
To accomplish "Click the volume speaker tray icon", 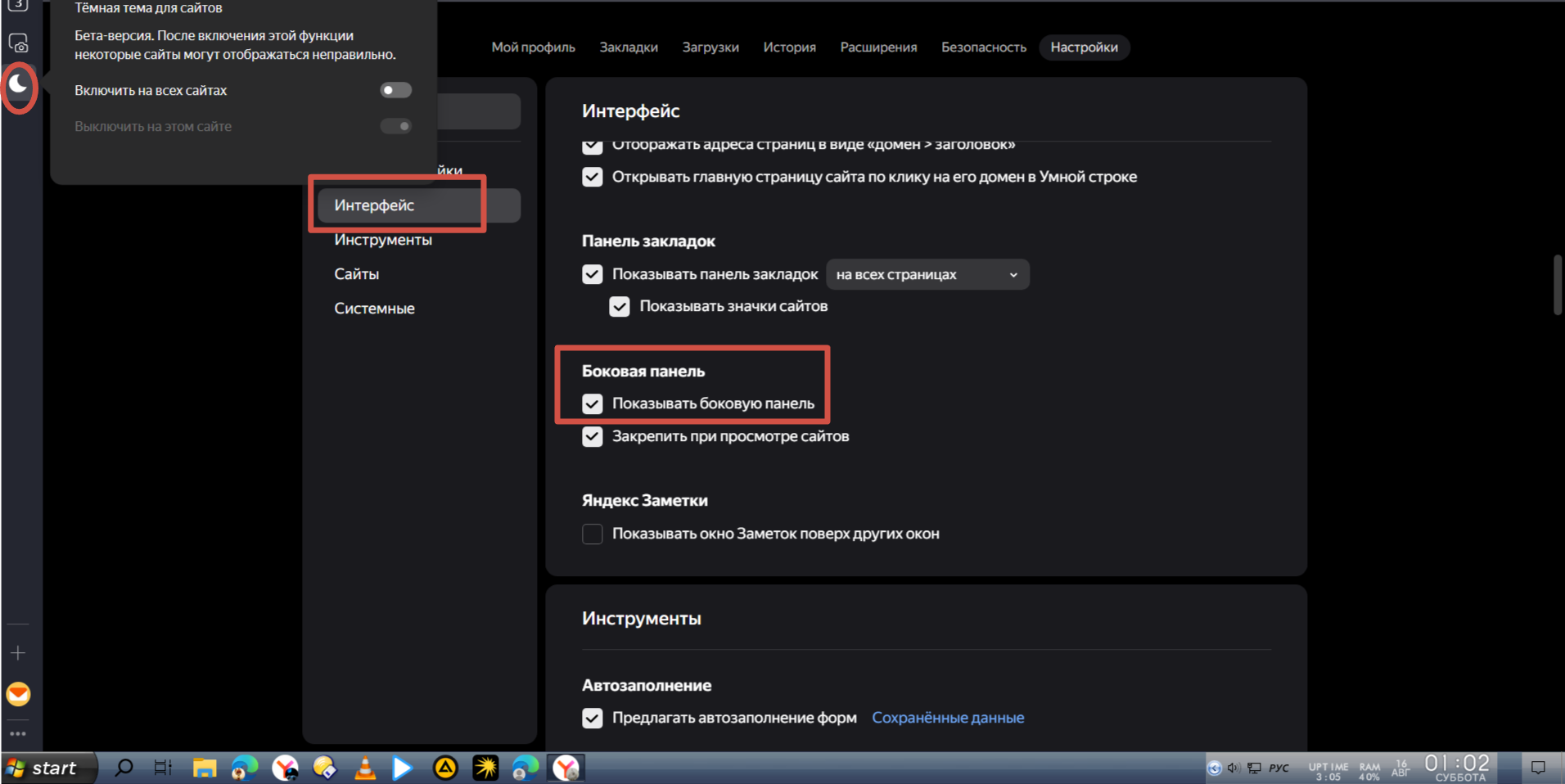I will [x=1234, y=768].
